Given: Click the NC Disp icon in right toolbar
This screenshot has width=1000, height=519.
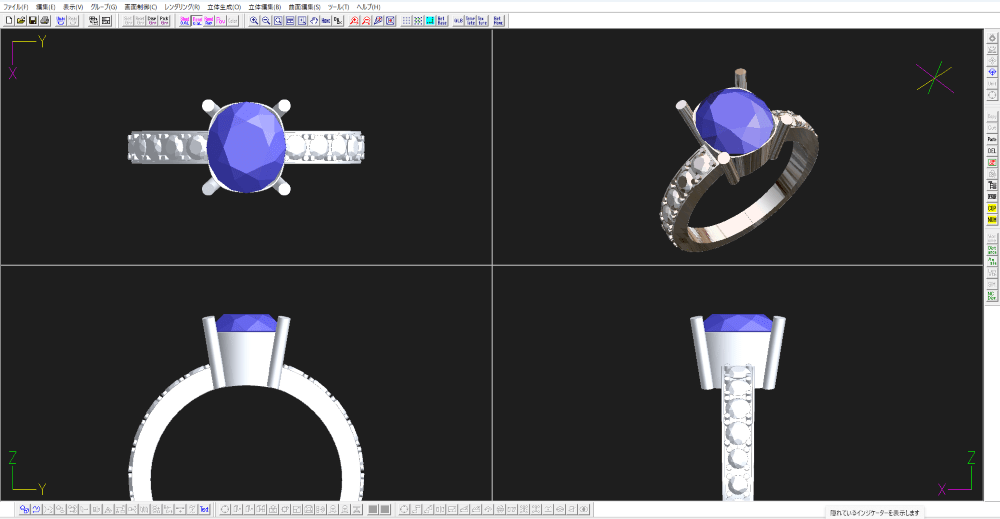Looking at the screenshot, I should coord(992,296).
